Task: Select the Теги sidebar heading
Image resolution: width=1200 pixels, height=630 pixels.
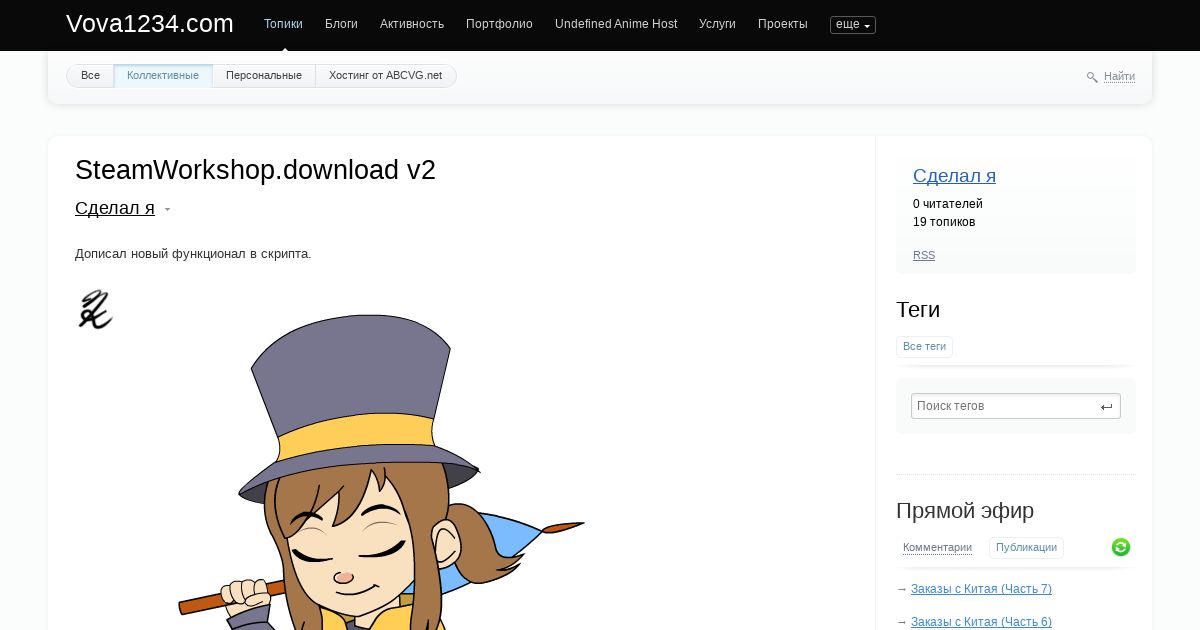Action: click(x=918, y=310)
